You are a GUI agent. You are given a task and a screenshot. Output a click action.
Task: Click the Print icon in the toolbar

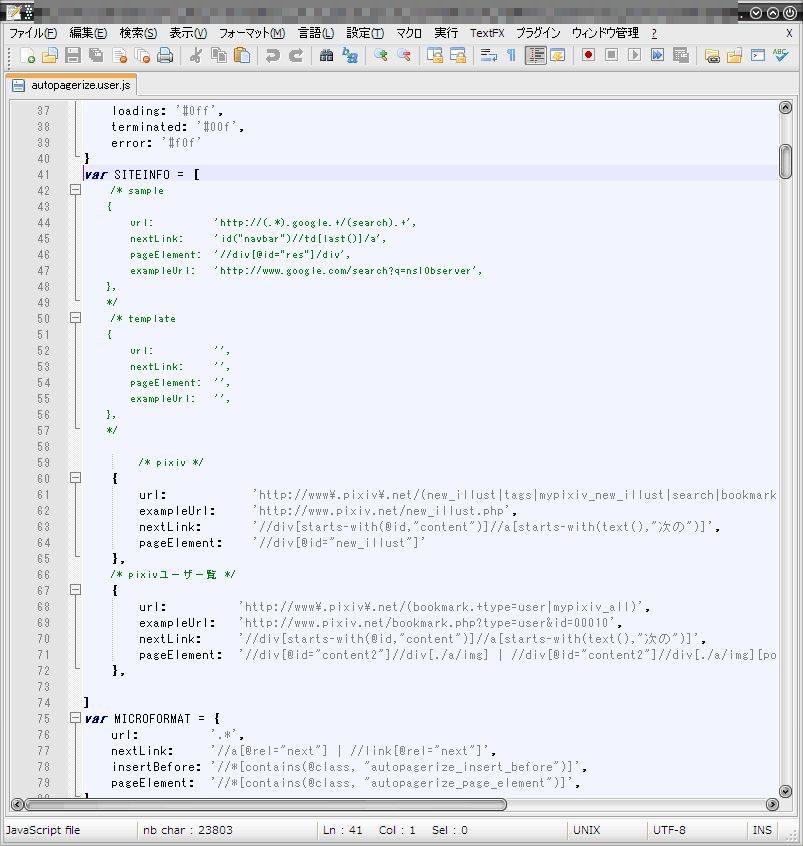[165, 56]
